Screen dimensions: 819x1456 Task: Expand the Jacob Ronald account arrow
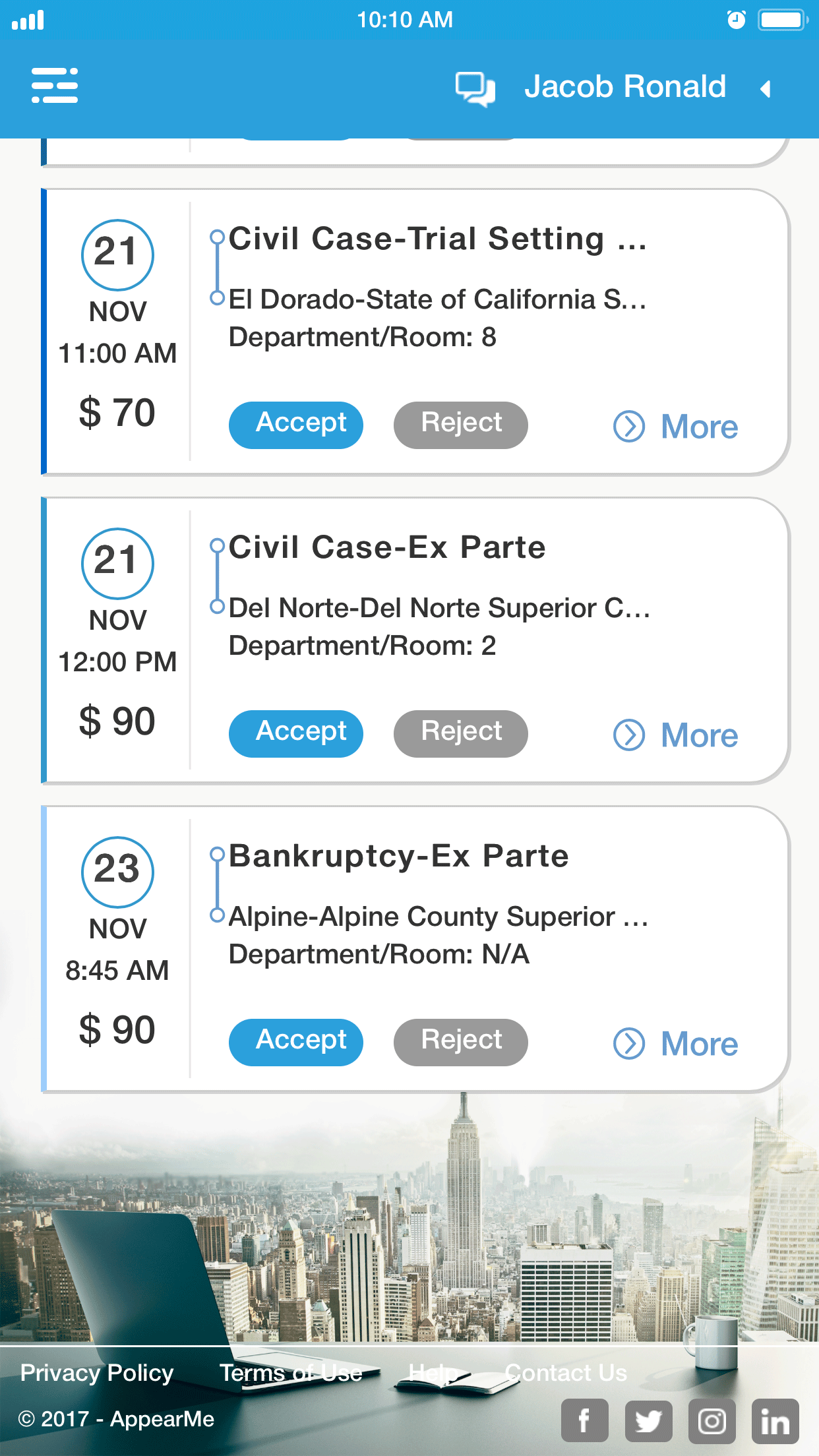[766, 89]
